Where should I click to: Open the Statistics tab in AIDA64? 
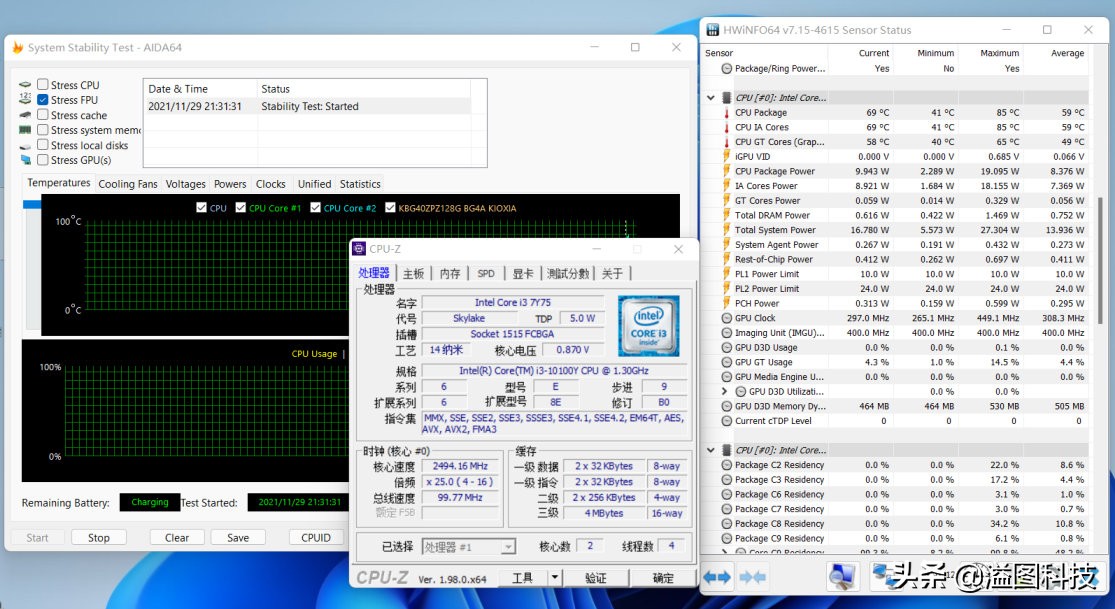[x=360, y=184]
